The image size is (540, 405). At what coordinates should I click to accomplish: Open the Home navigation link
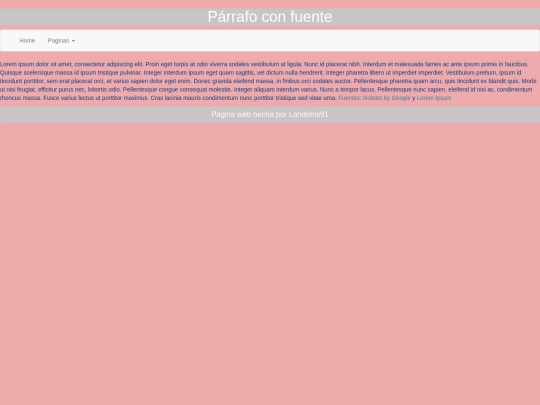pyautogui.click(x=27, y=41)
